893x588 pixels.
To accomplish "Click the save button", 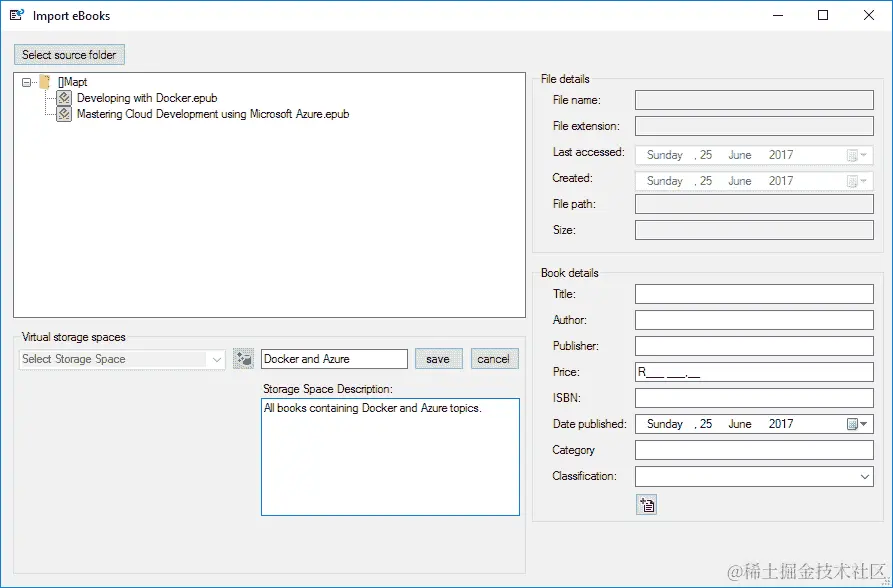I will coord(438,359).
